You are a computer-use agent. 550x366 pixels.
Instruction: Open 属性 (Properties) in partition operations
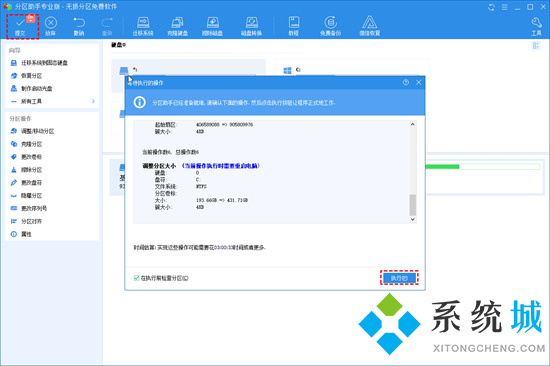click(21, 234)
